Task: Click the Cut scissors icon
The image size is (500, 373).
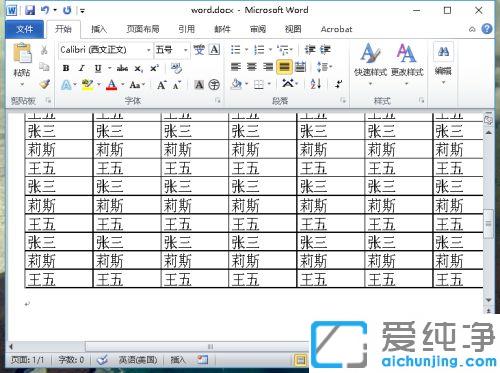Action: [44, 50]
